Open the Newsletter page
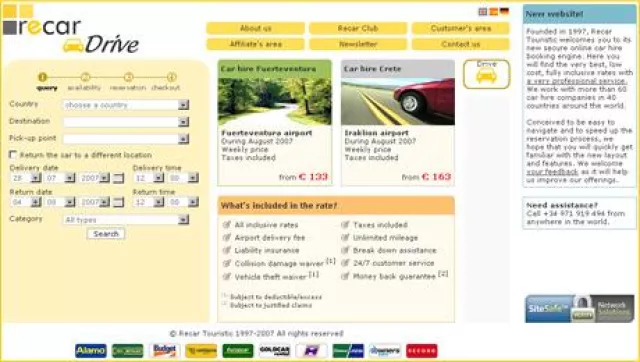This screenshot has height=362, width=640. (x=358, y=44)
